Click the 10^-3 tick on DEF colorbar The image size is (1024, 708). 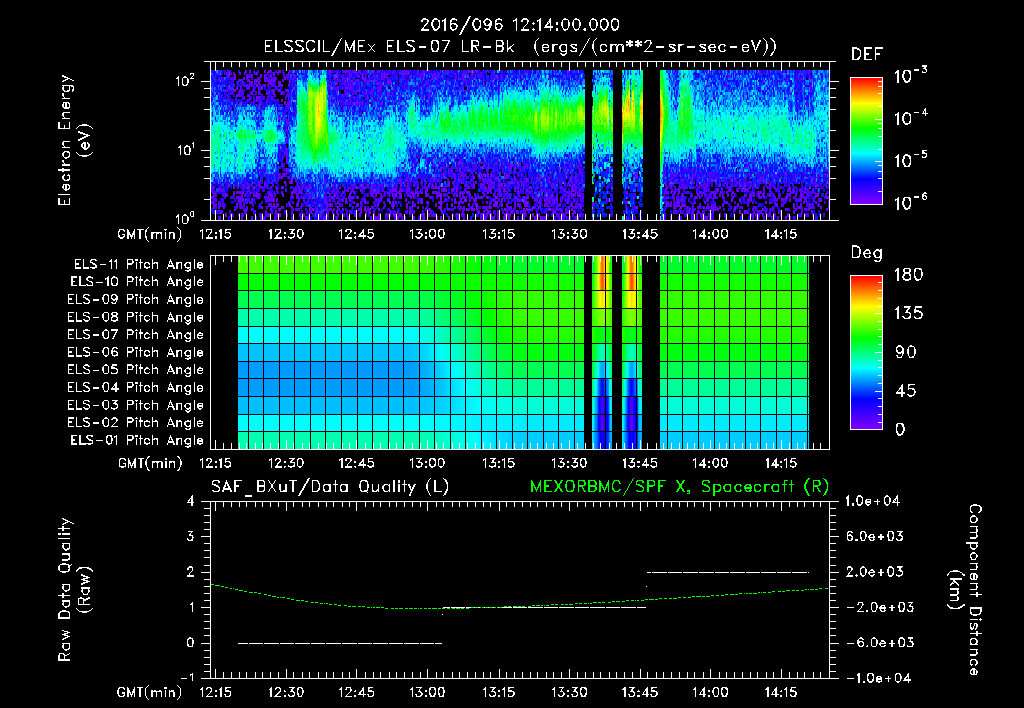click(x=910, y=76)
